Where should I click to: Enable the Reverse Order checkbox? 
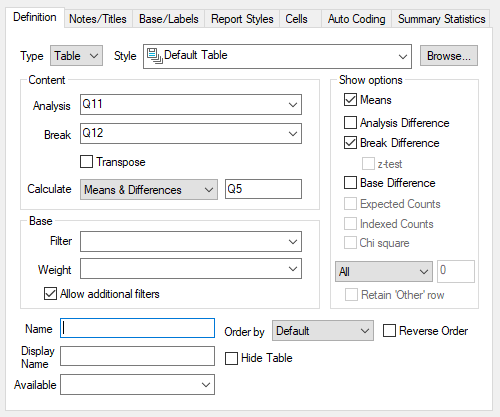[x=389, y=331]
